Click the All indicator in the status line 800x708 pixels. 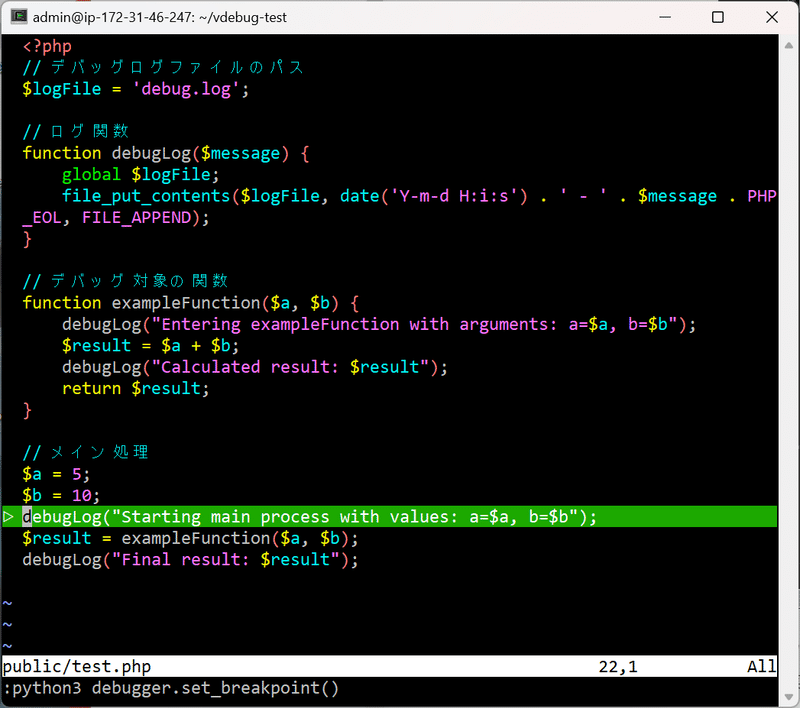pyautogui.click(x=762, y=665)
